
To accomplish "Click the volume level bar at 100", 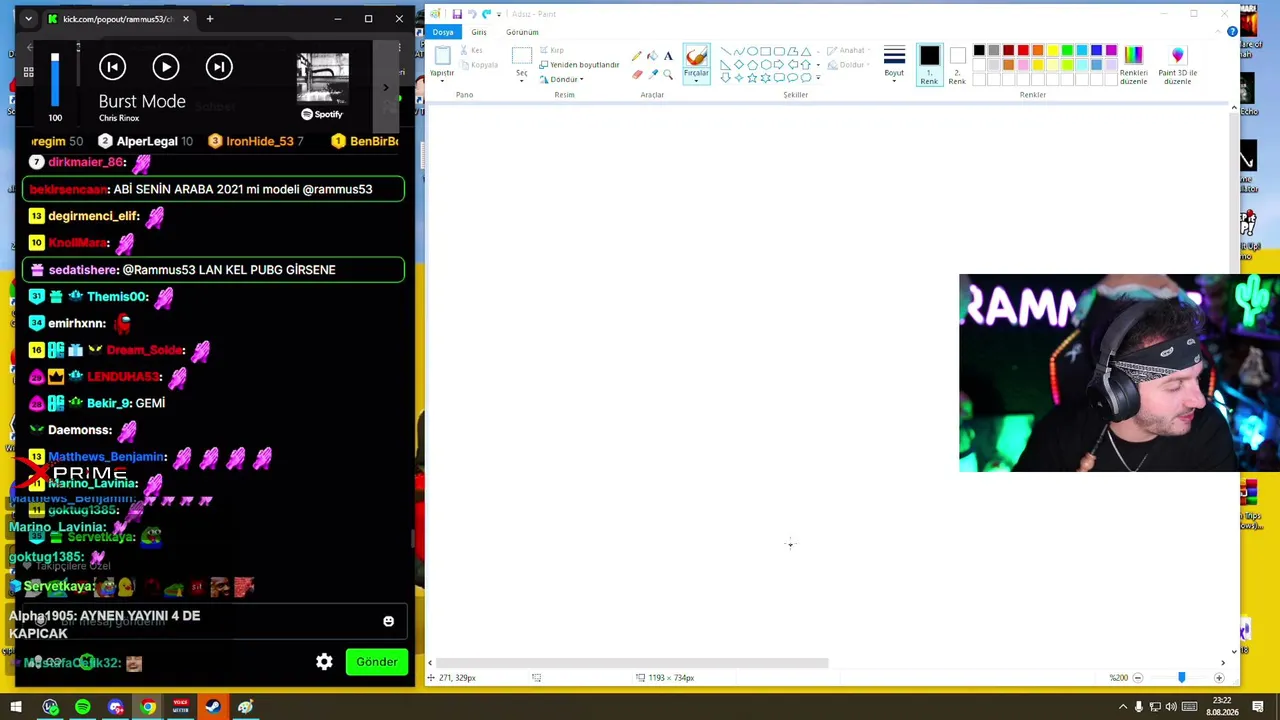I will point(55,79).
